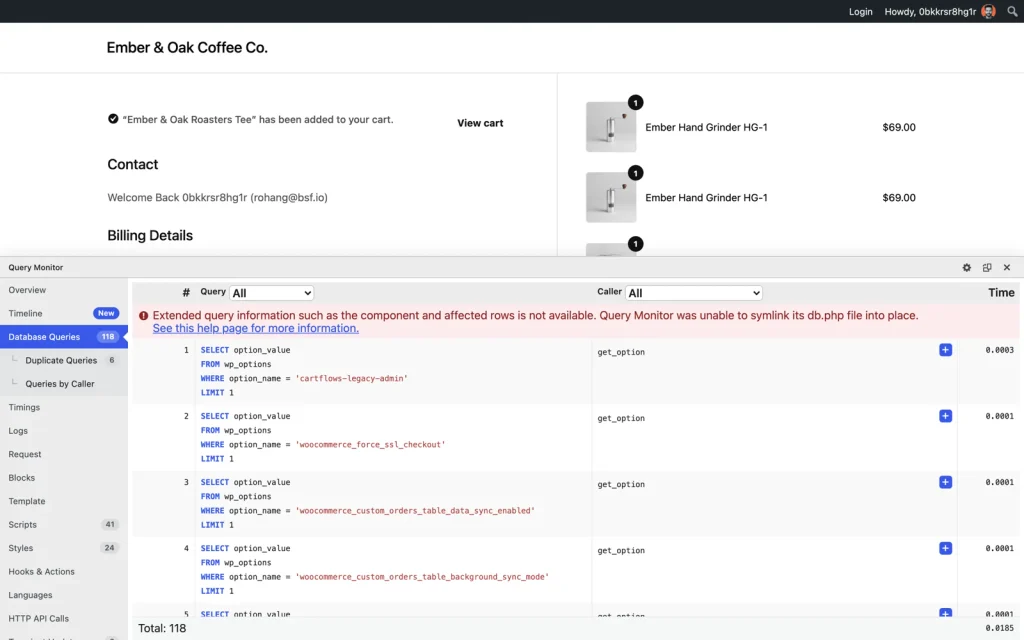Click 'Total: 118' footer text
This screenshot has height=640, width=1024.
click(x=162, y=628)
